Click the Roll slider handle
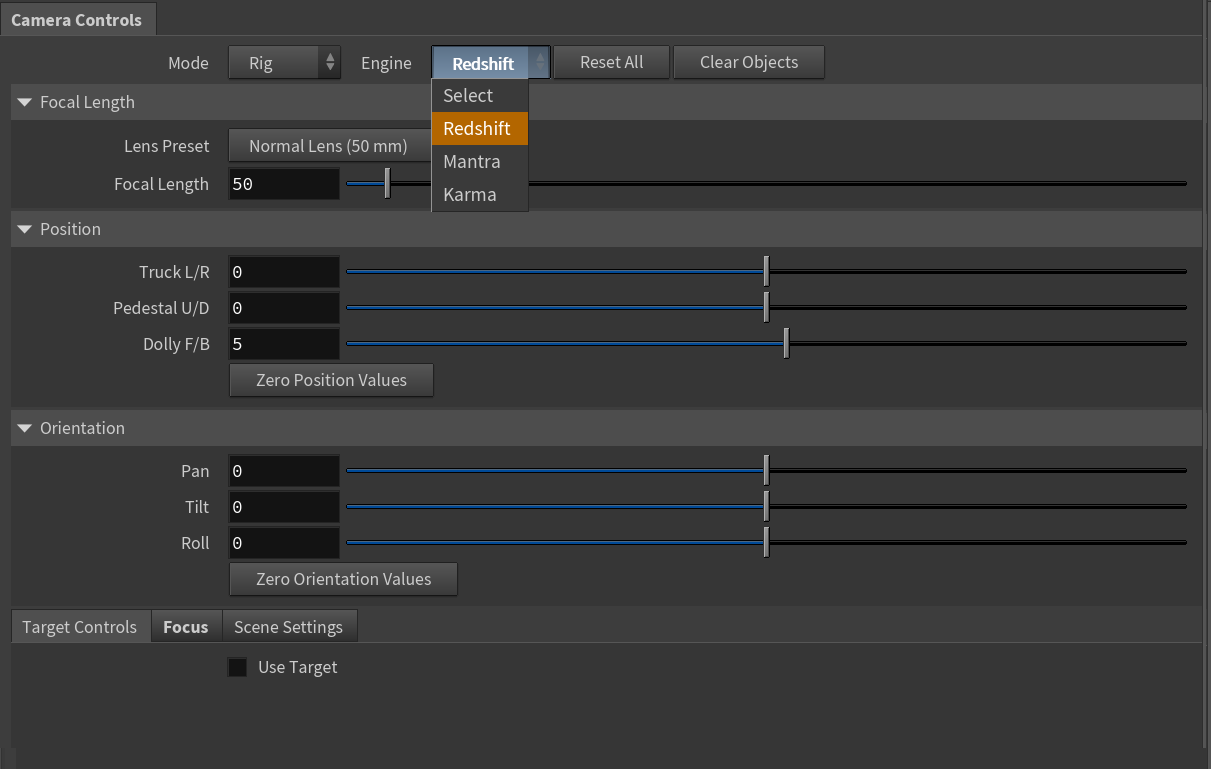This screenshot has height=769, width=1211. coord(766,542)
